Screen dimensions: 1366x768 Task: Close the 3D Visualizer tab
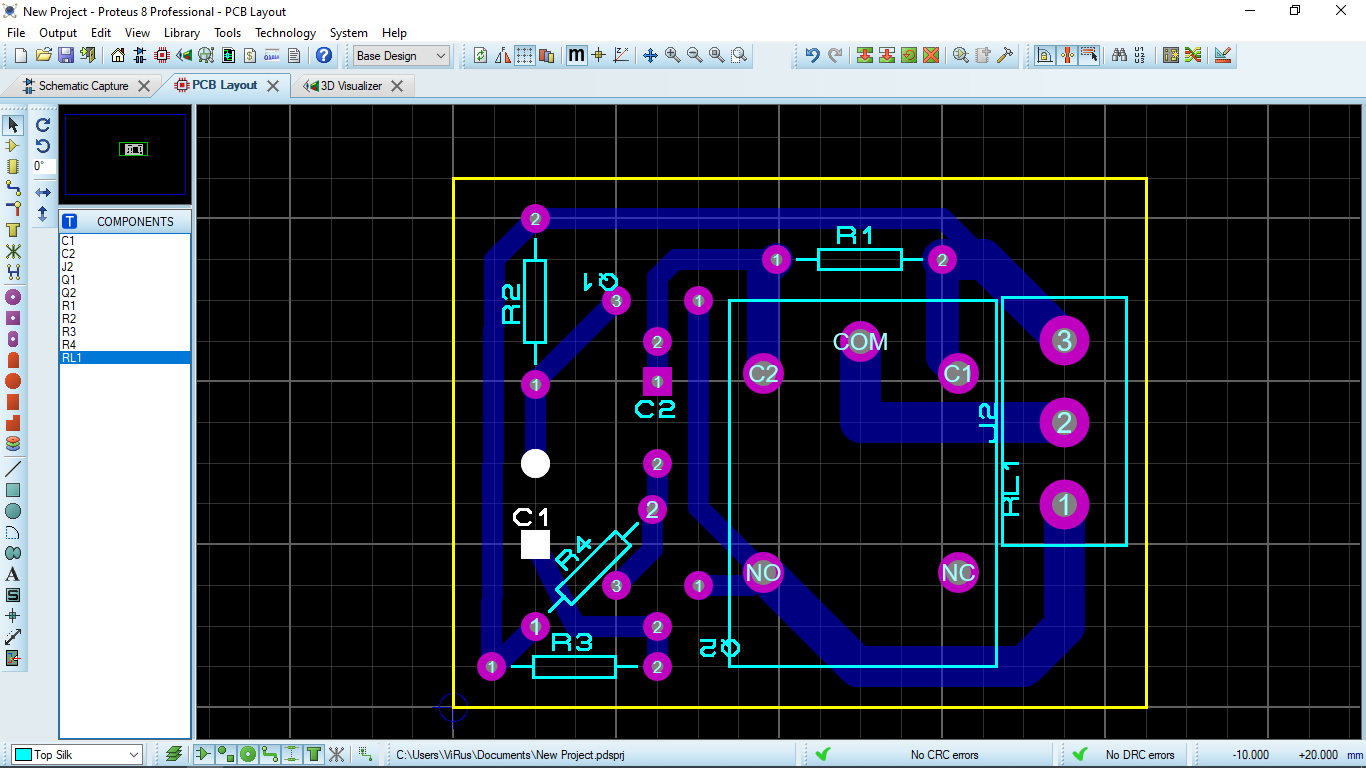(x=397, y=86)
